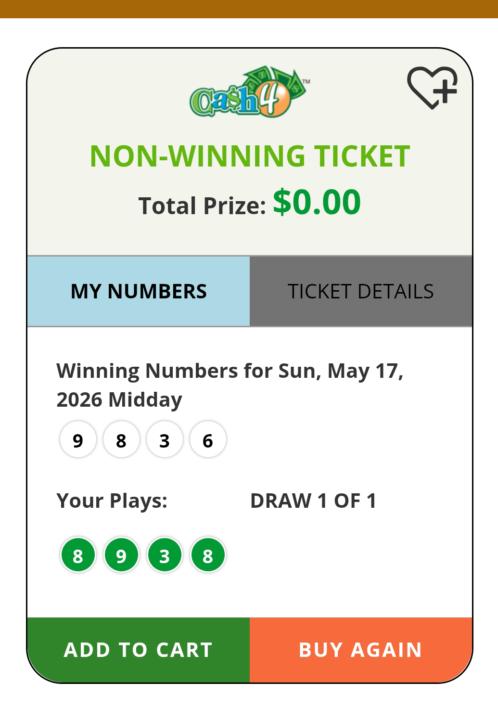Screen dimensions: 498x720
Task: Tap the Draw 1 of 1 label
Action: pos(313,501)
